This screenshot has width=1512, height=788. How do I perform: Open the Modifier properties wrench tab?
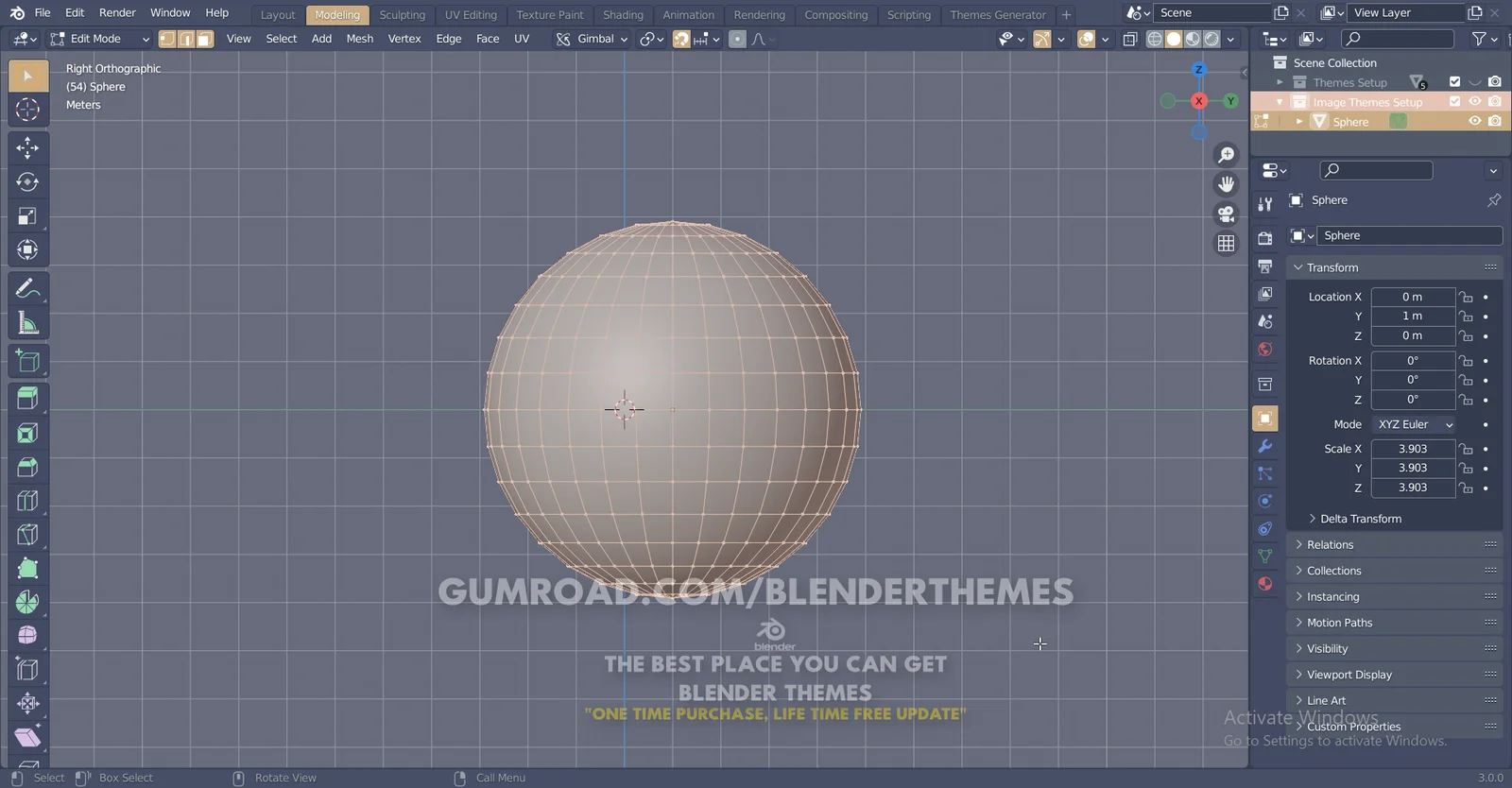[1265, 446]
